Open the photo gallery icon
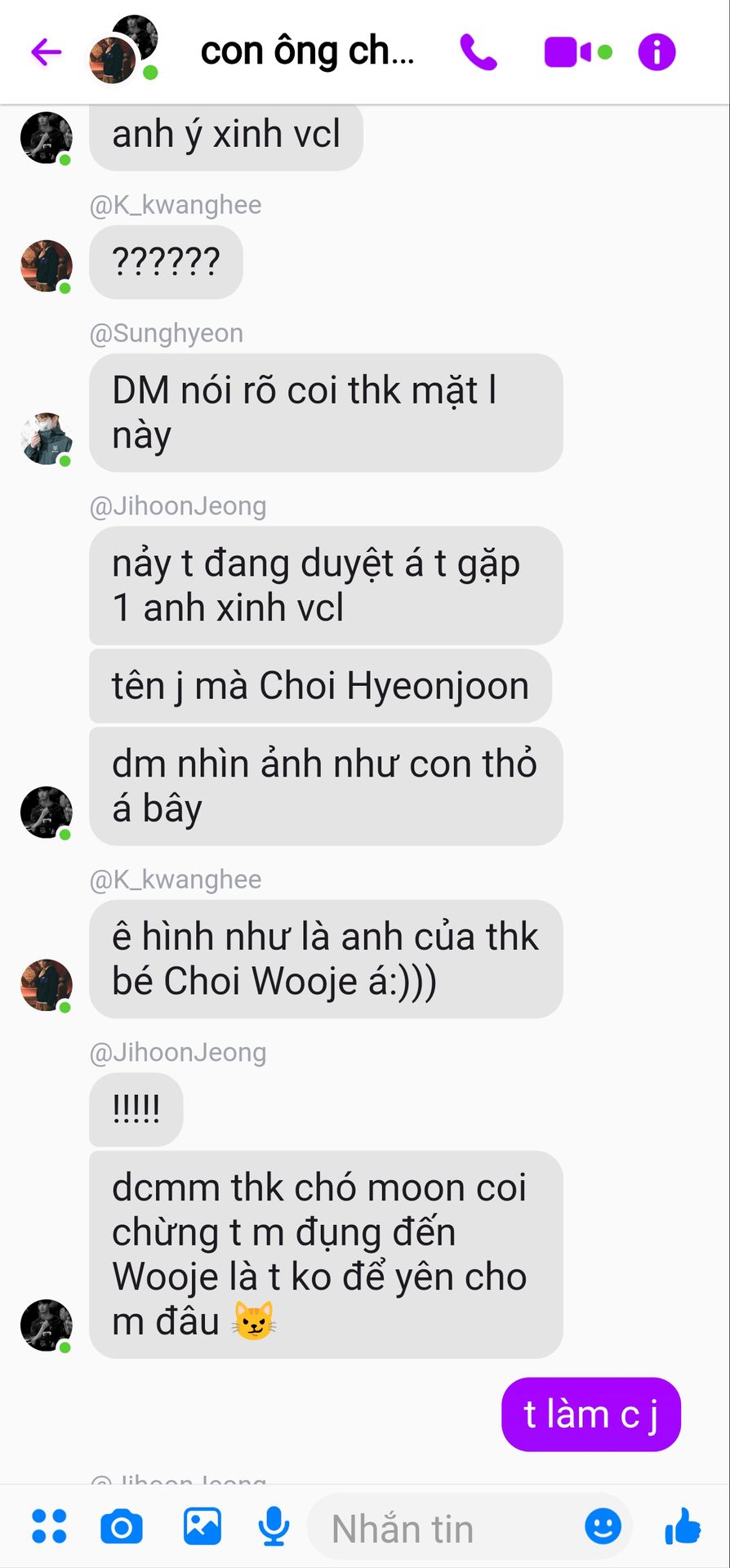The height and width of the screenshot is (1568, 730). point(203,1526)
